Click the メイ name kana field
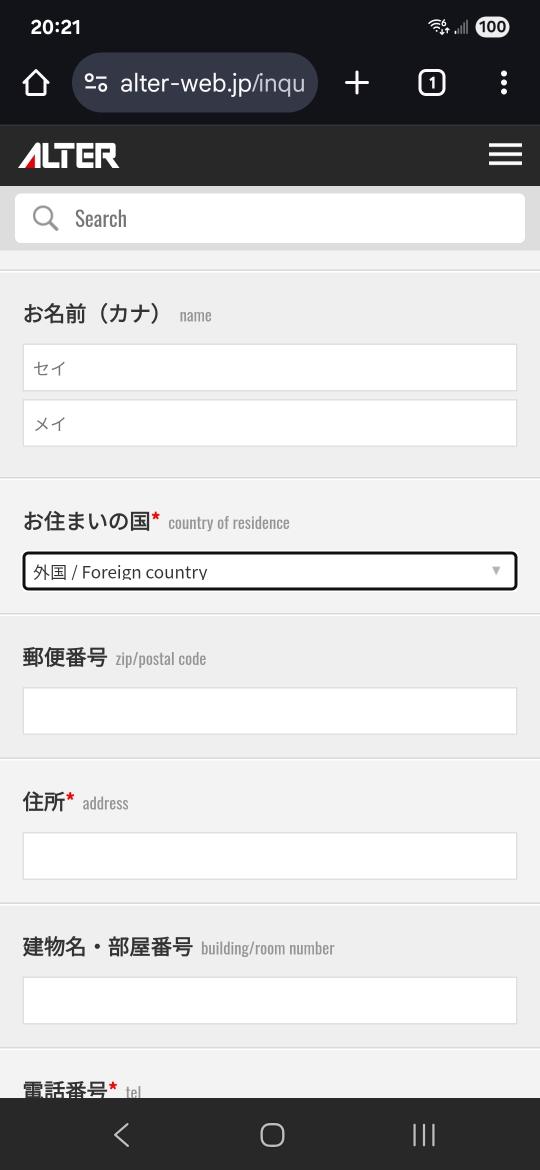The height and width of the screenshot is (1170, 540). pyautogui.click(x=270, y=423)
